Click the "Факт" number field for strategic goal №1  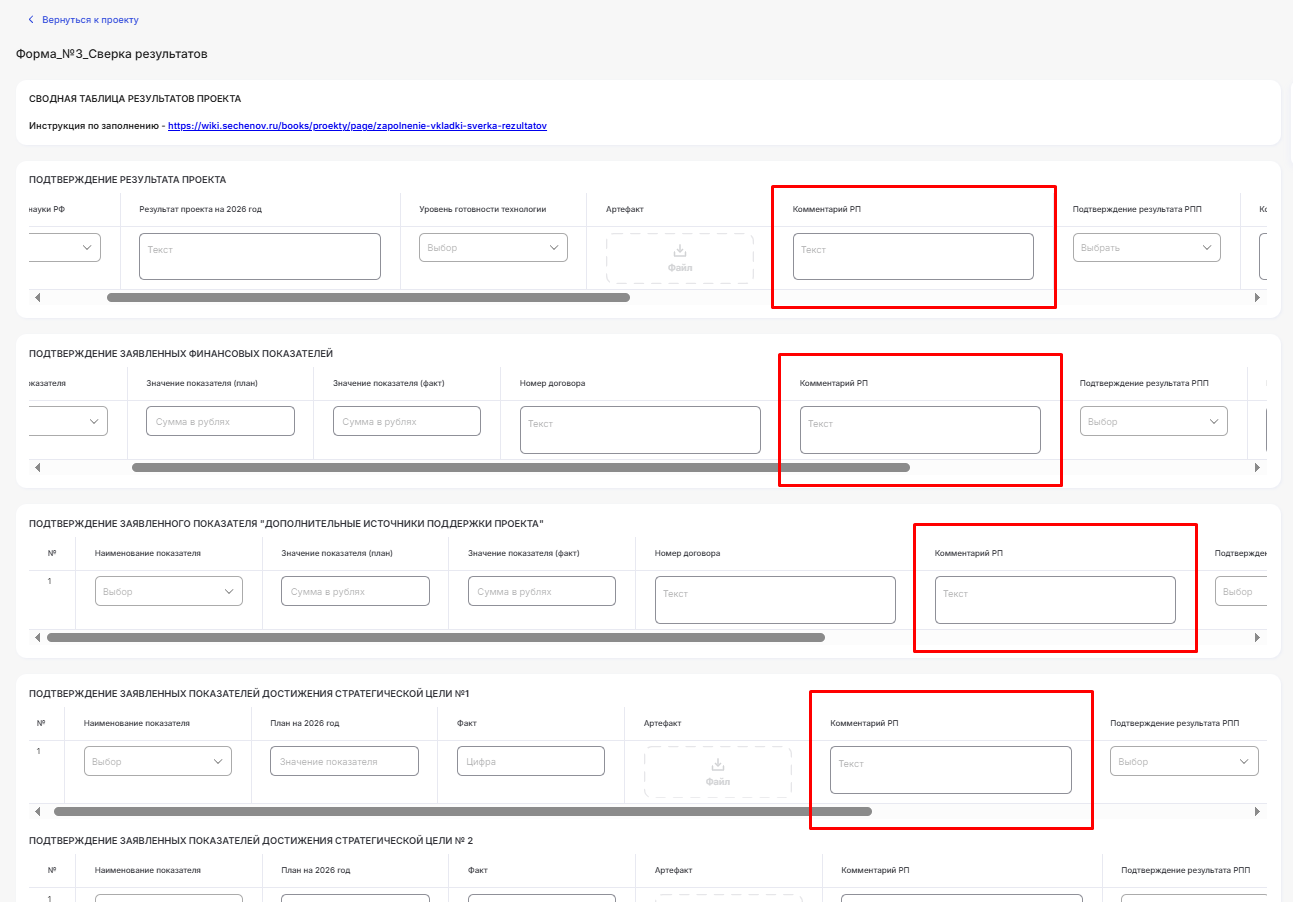[x=530, y=762]
